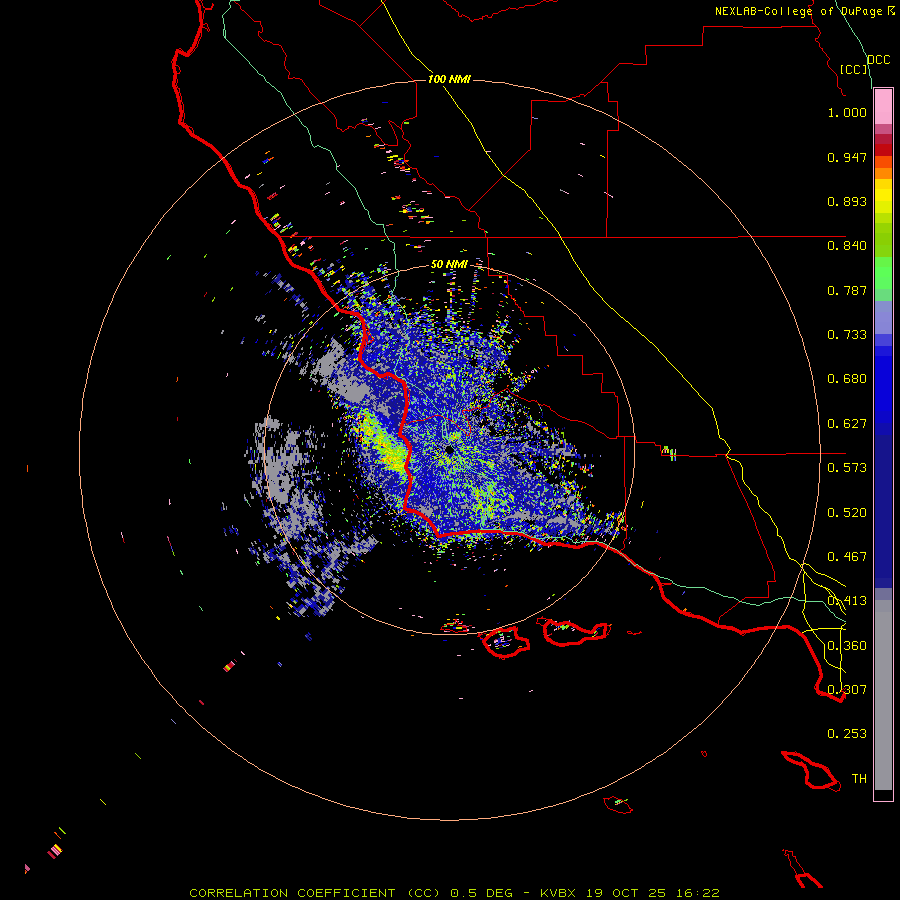Click the 0.840 scale value
Viewport: 900px width, 900px height.
847,246
